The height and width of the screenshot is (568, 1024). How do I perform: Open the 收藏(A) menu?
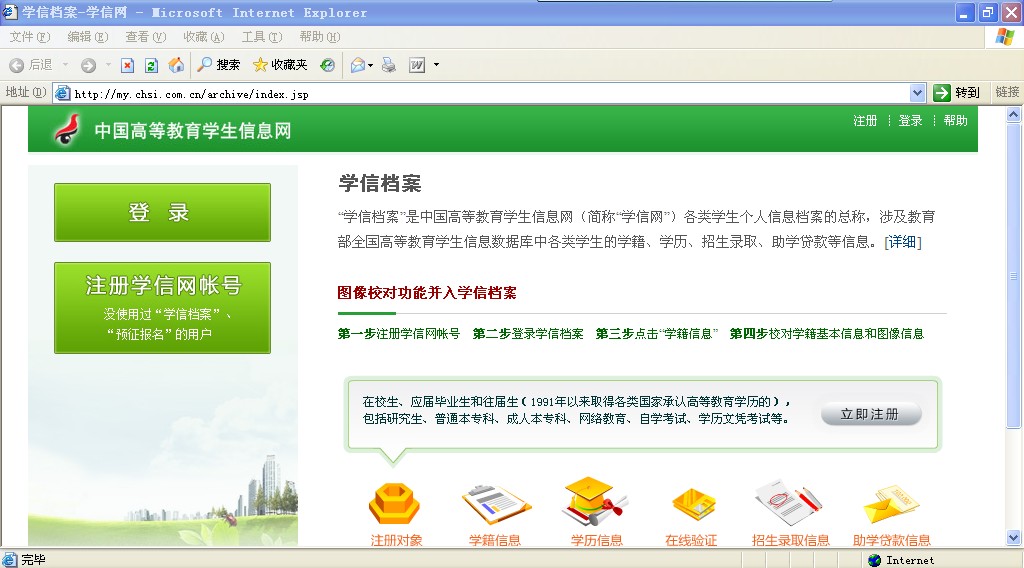coord(204,37)
